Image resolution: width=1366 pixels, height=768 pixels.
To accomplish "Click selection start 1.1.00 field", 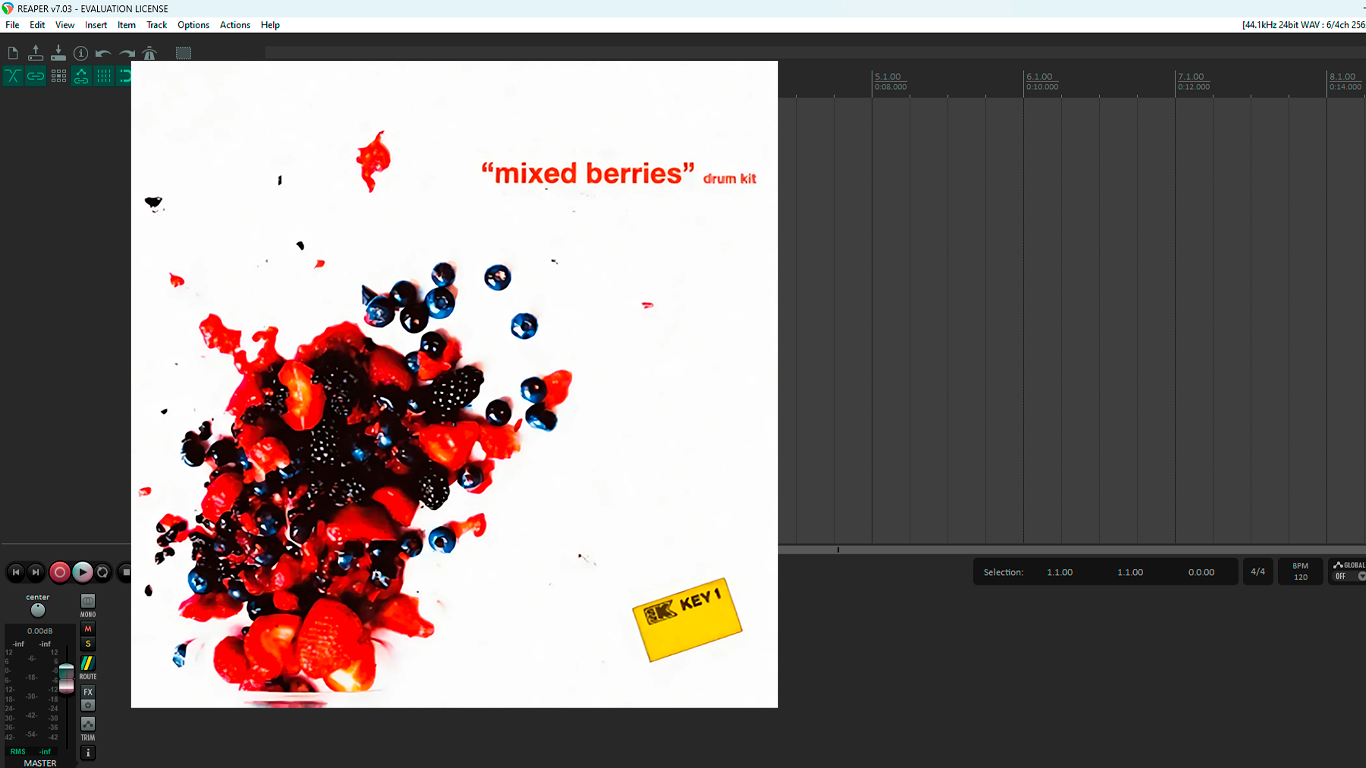I will 1060,572.
